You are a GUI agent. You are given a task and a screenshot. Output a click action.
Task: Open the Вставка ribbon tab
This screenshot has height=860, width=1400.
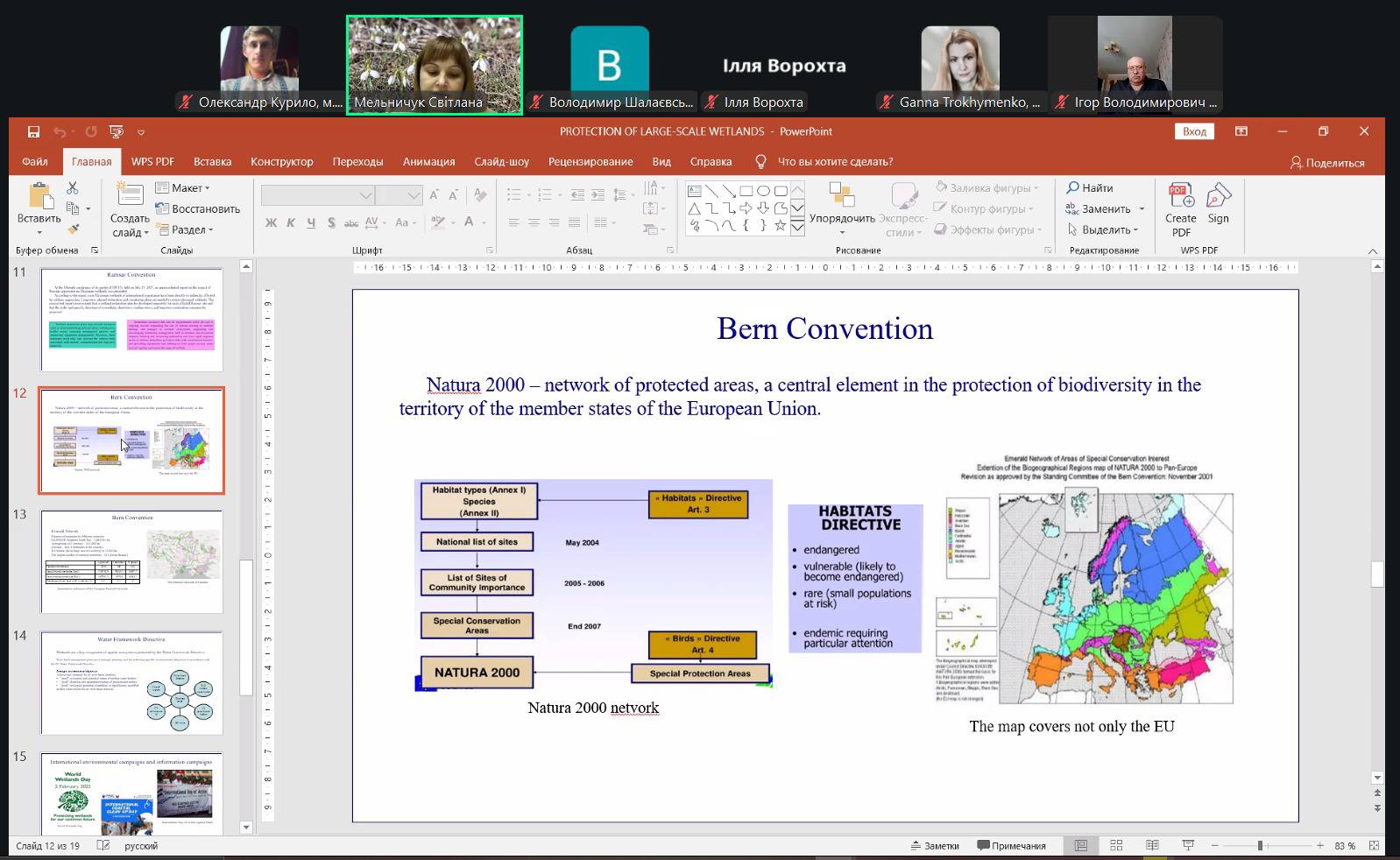(212, 162)
